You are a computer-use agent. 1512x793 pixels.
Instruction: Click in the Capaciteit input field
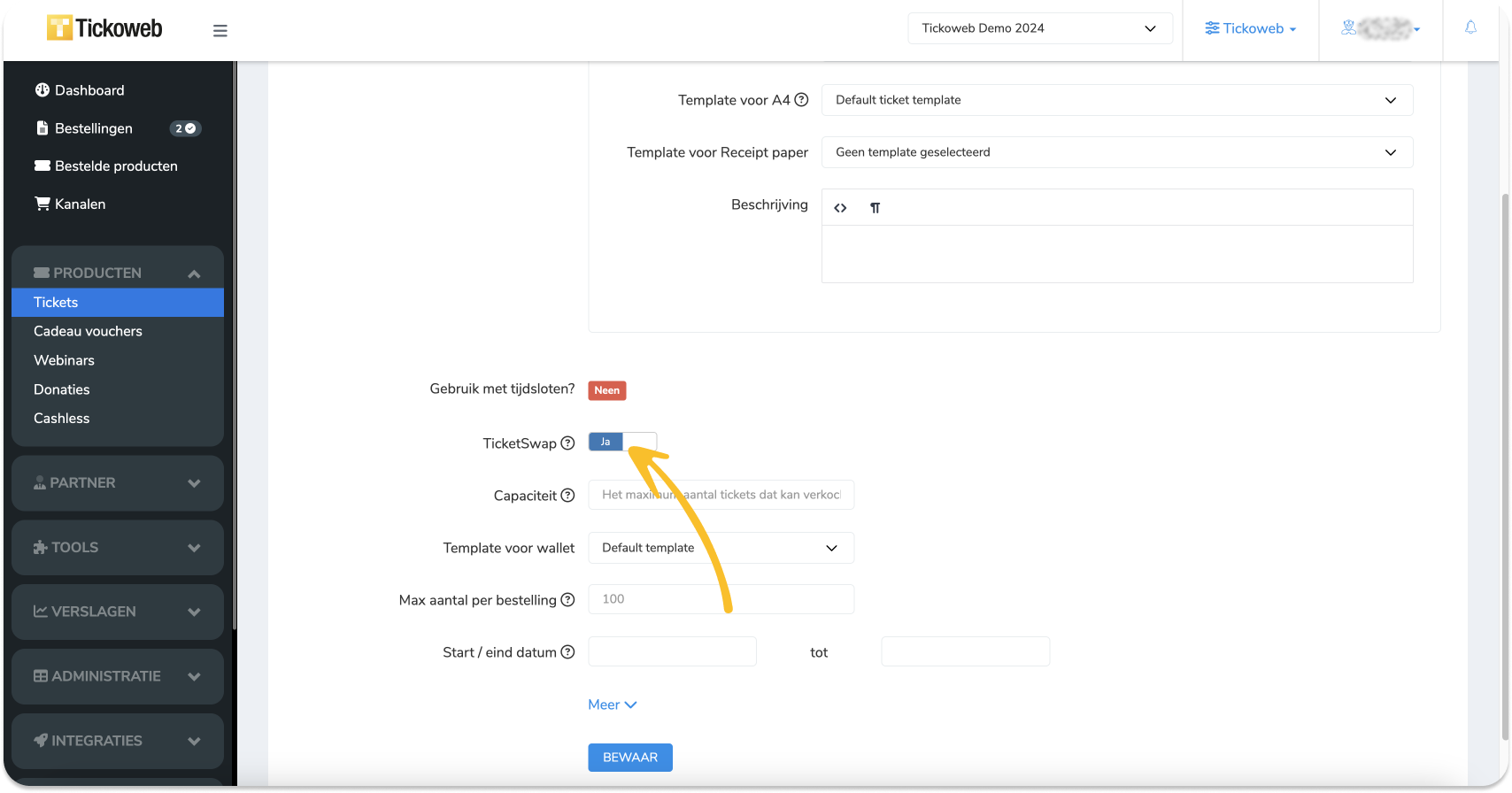pos(721,495)
